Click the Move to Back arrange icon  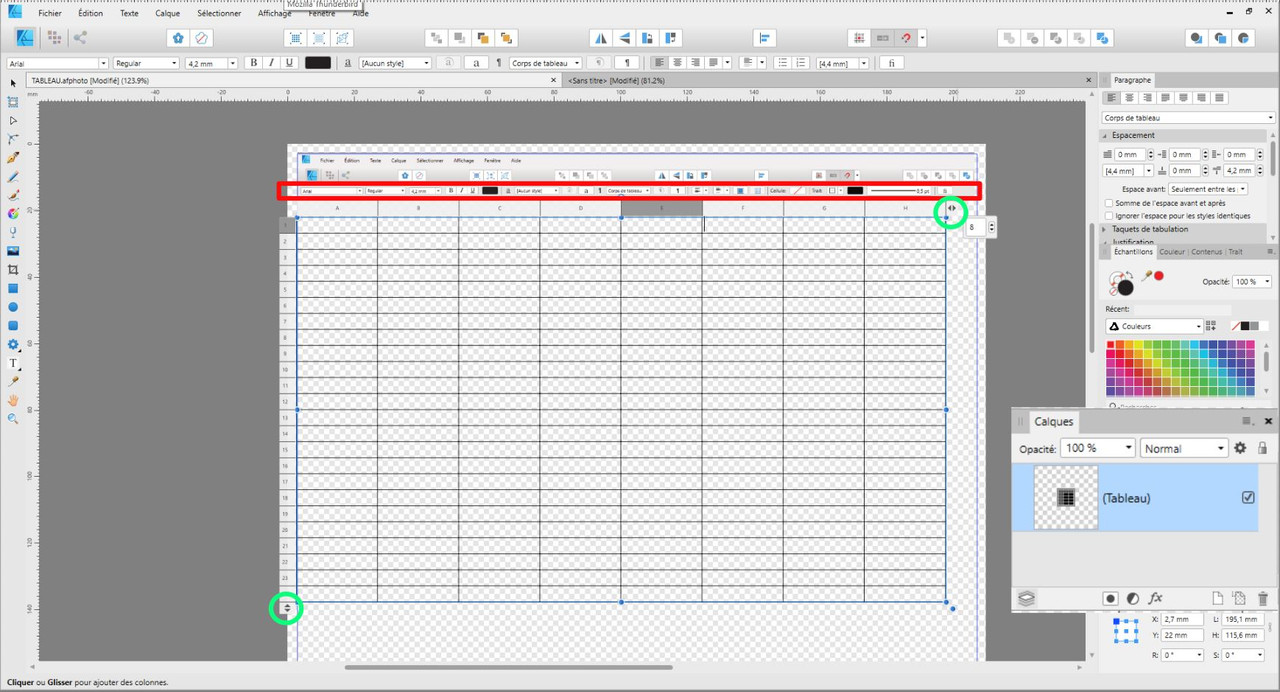coord(435,38)
